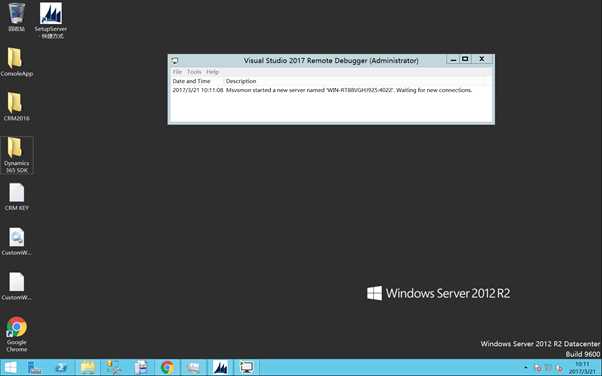Select the blank CustomW file icon

point(17,286)
